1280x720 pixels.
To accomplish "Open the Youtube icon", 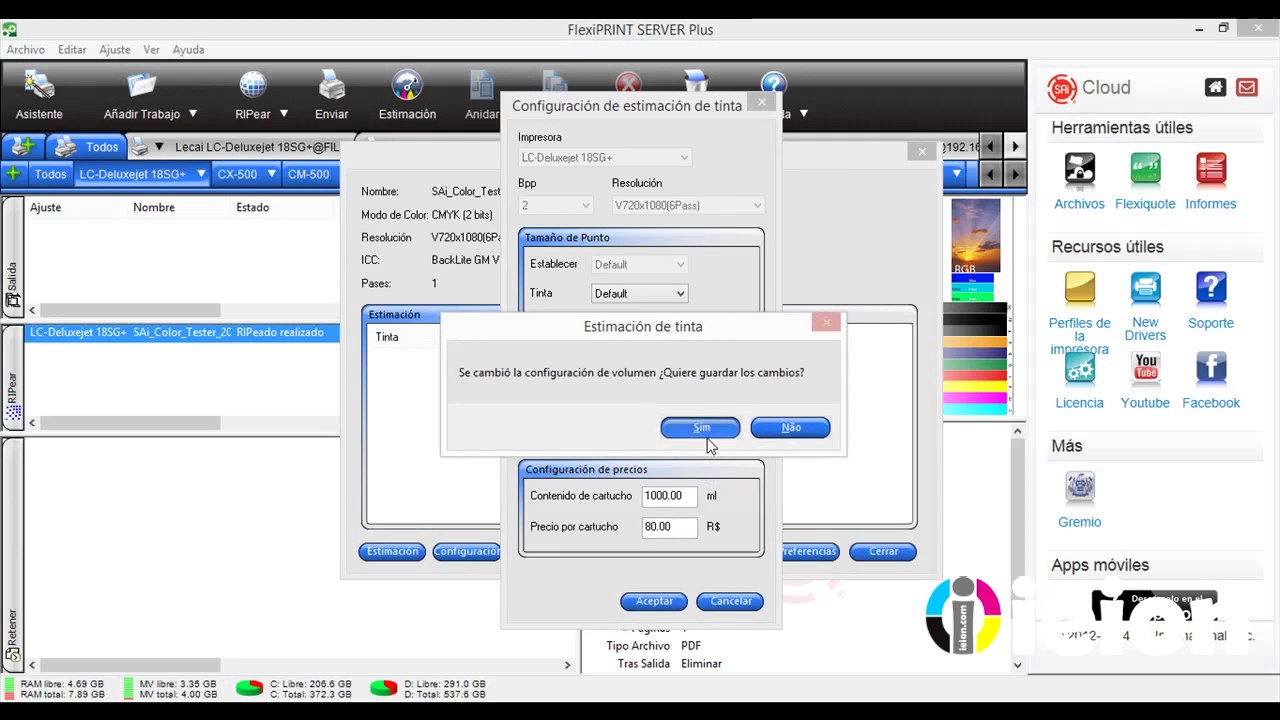I will point(1145,368).
